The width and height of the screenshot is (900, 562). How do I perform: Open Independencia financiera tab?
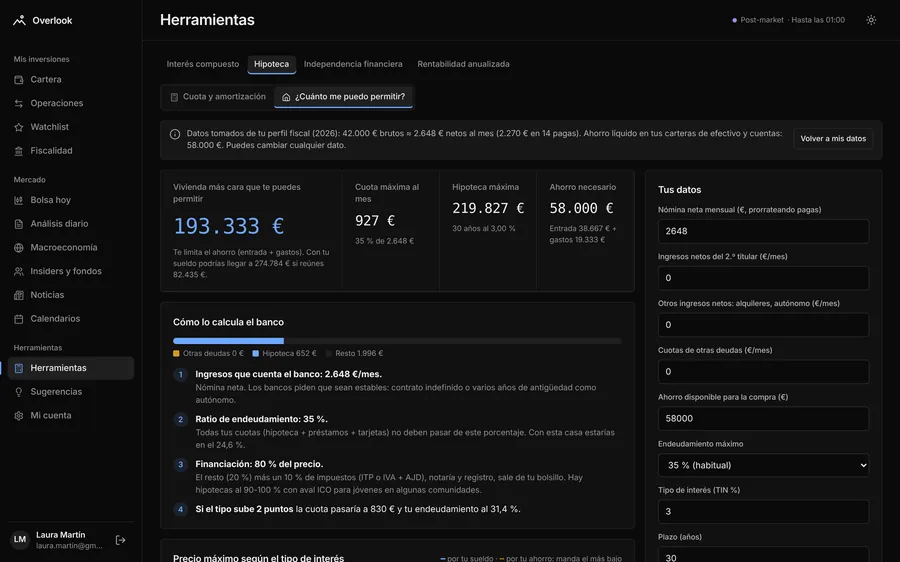coord(353,64)
